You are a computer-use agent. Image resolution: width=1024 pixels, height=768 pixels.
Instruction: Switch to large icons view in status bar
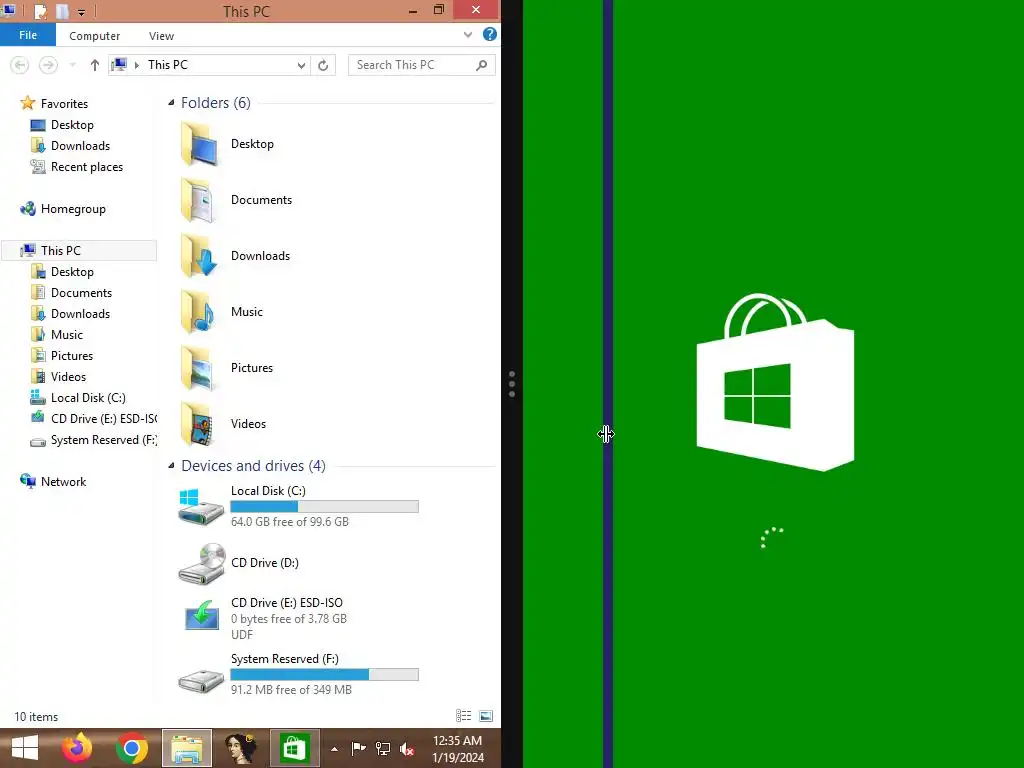tap(486, 716)
